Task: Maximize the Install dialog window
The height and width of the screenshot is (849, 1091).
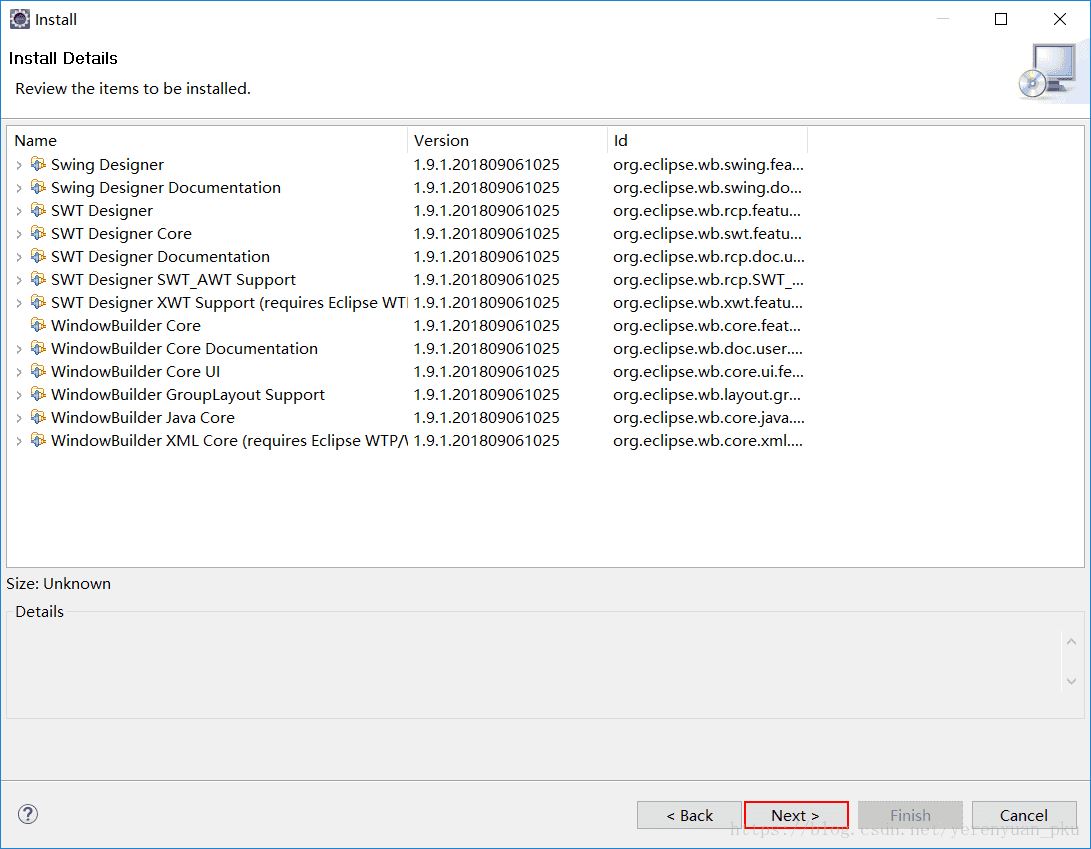Action: point(1001,19)
